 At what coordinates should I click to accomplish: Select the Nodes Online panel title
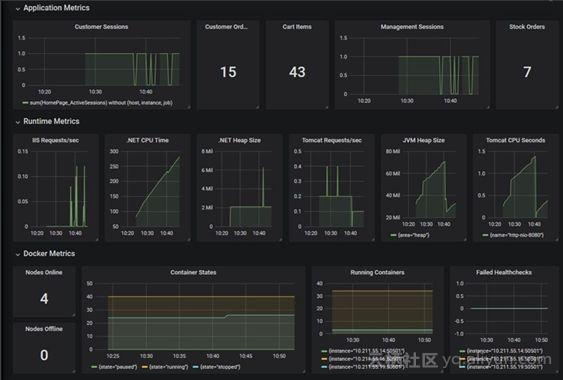pos(44,273)
